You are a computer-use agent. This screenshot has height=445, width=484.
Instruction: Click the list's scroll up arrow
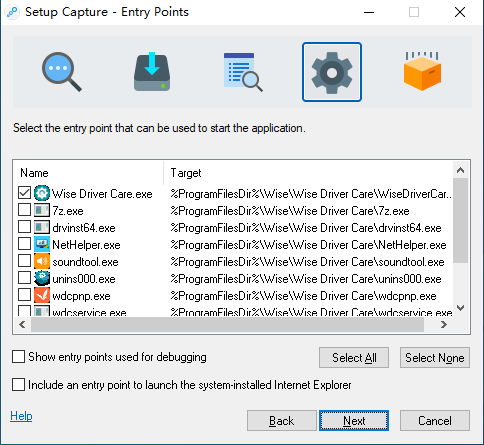[460, 170]
